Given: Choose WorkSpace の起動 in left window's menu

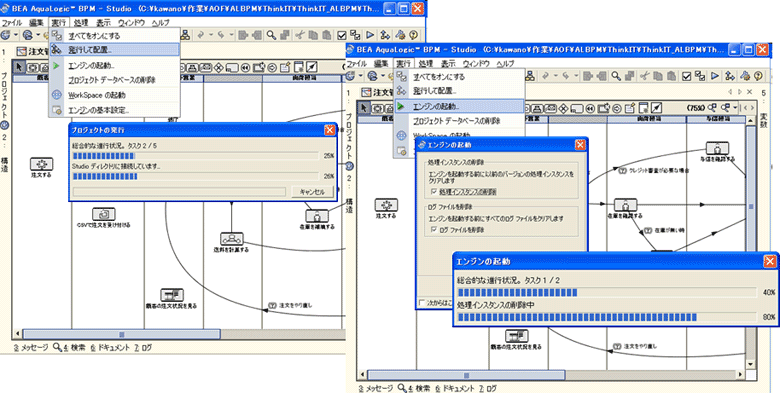Looking at the screenshot, I should coord(115,95).
